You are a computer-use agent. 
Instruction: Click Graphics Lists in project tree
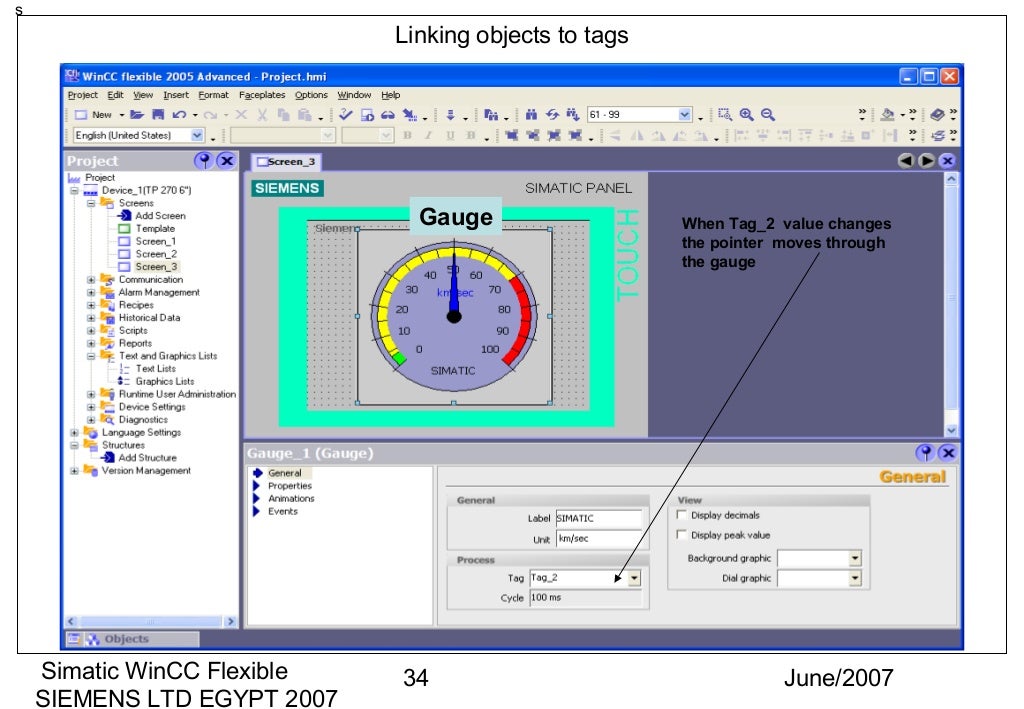[x=165, y=381]
